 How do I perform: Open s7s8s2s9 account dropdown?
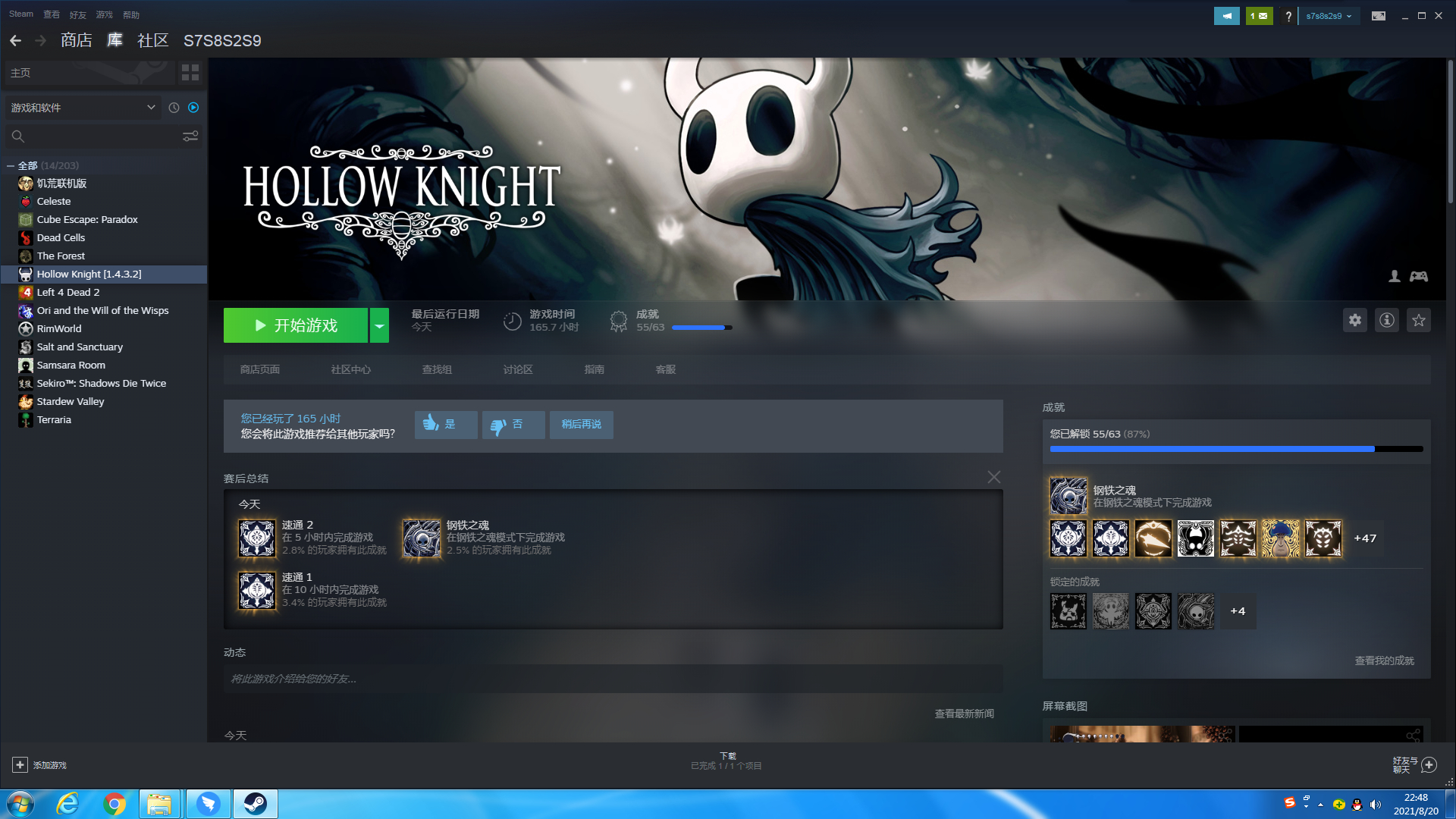click(1329, 16)
